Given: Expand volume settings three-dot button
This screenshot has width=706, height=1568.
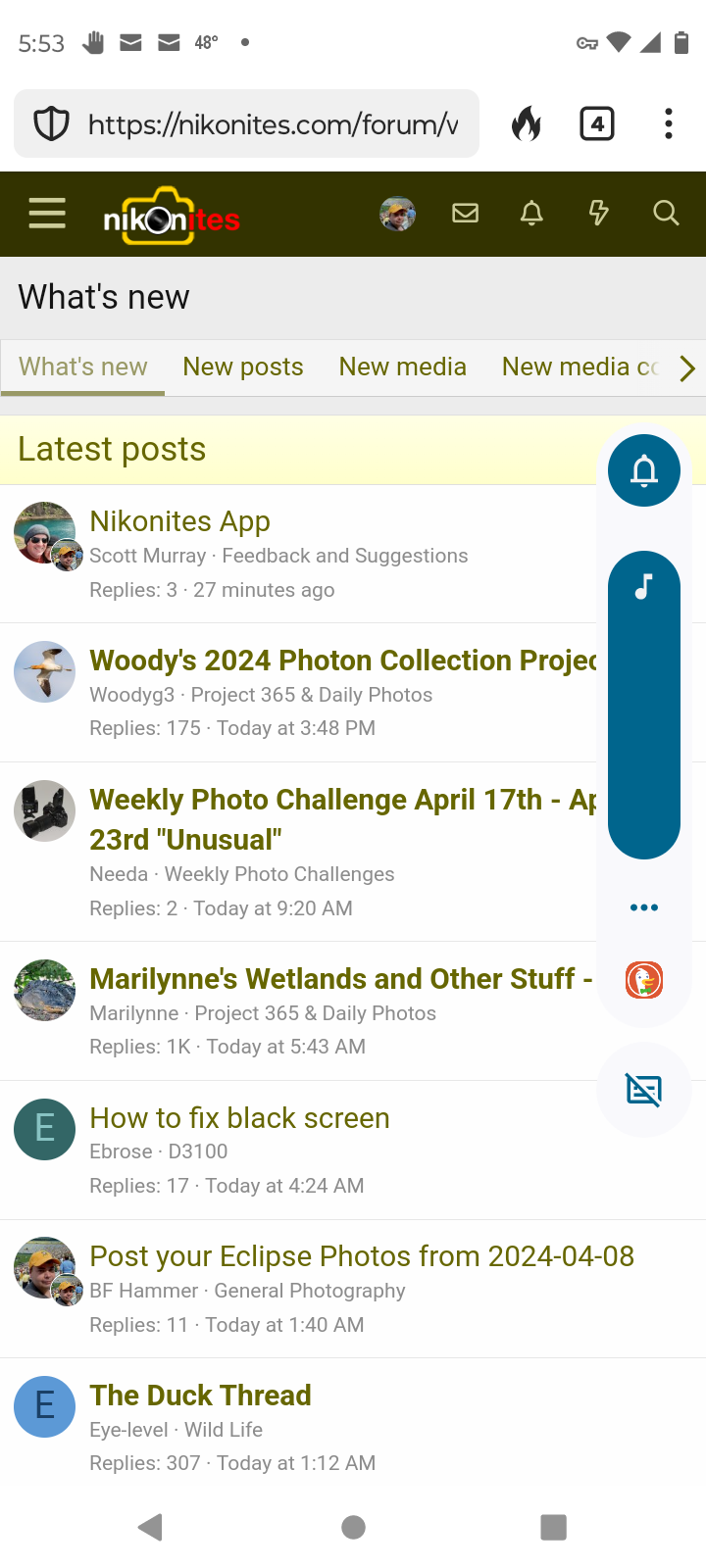Looking at the screenshot, I should coord(644,907).
